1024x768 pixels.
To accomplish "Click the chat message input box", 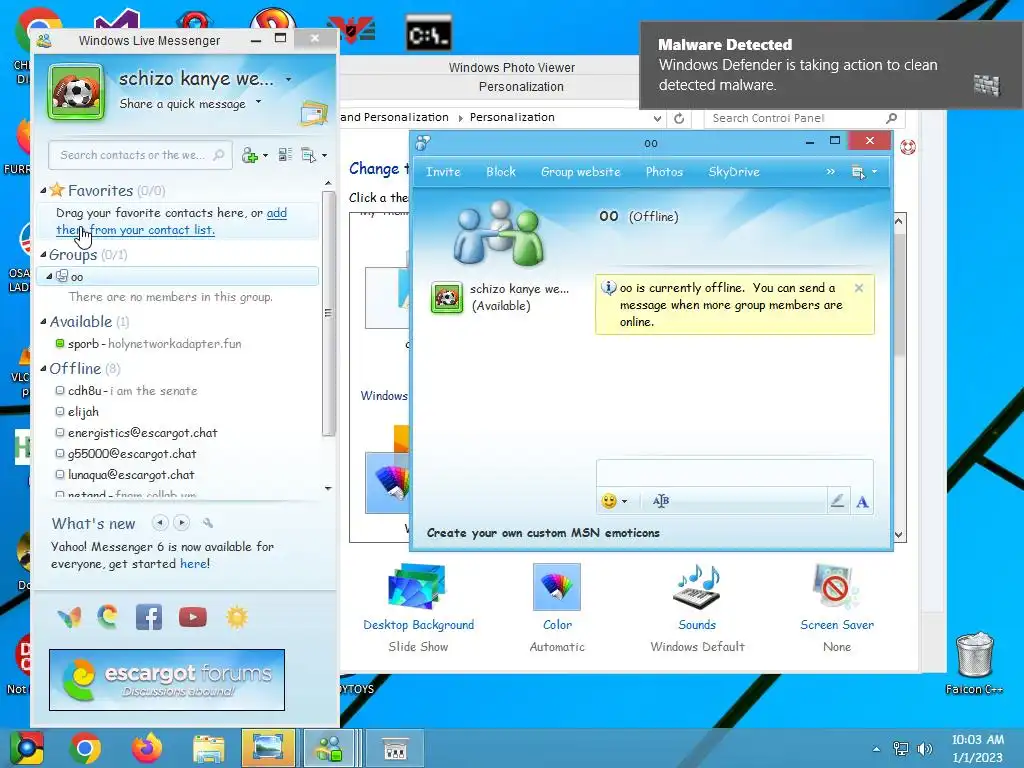I will [734, 472].
